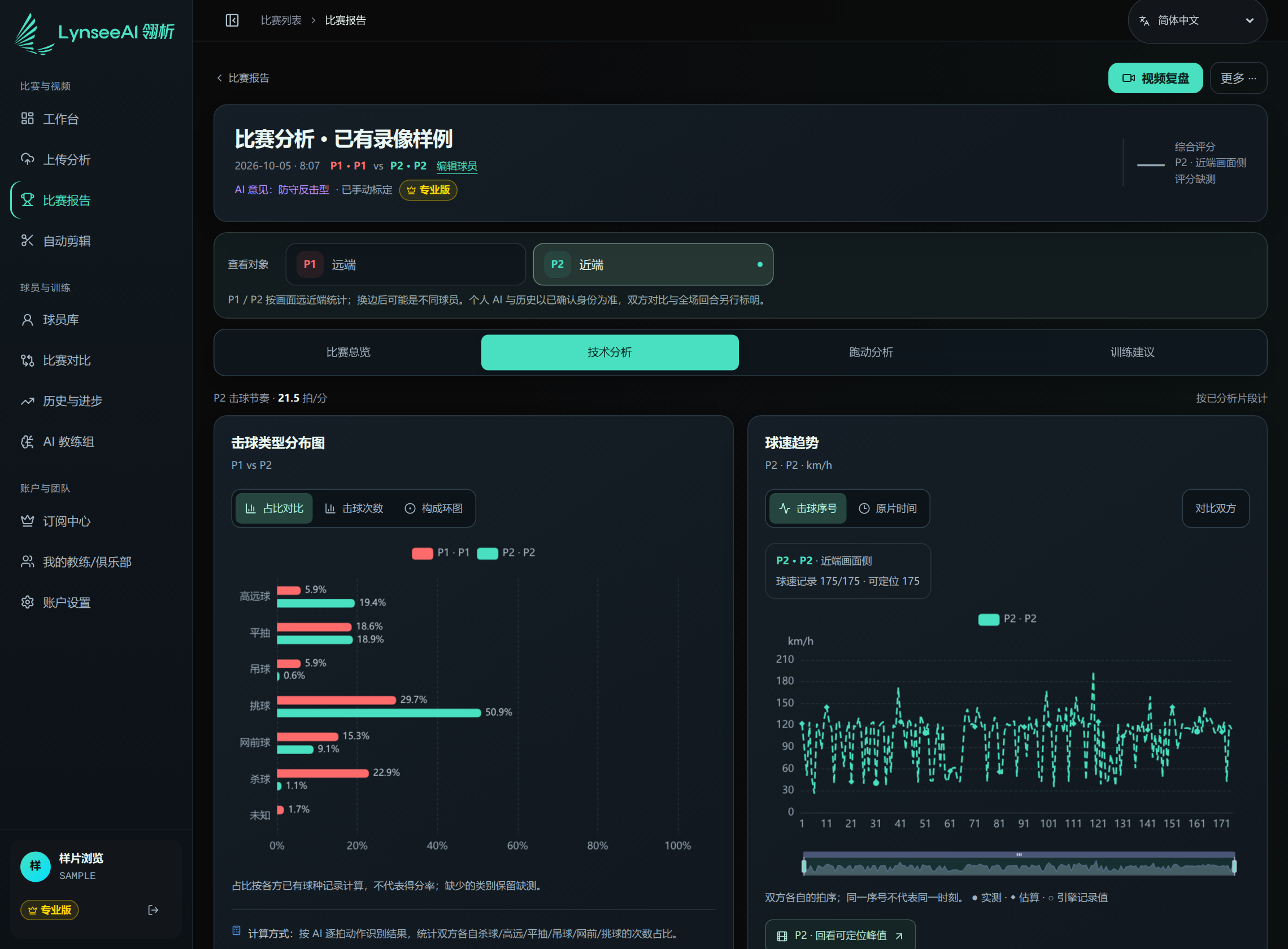Toggle 对比双方 comparison
Image resolution: width=1288 pixels, height=949 pixels.
[1216, 508]
